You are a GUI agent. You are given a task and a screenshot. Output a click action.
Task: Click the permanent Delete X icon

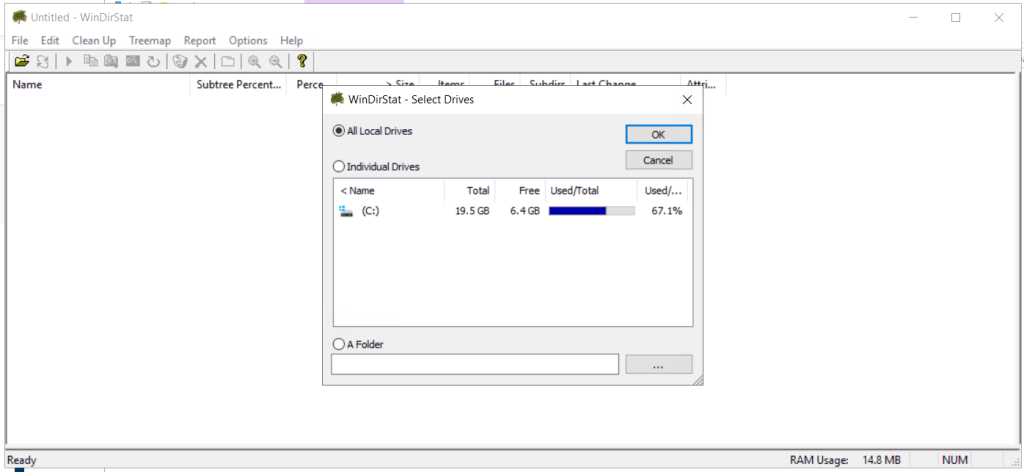tap(200, 61)
